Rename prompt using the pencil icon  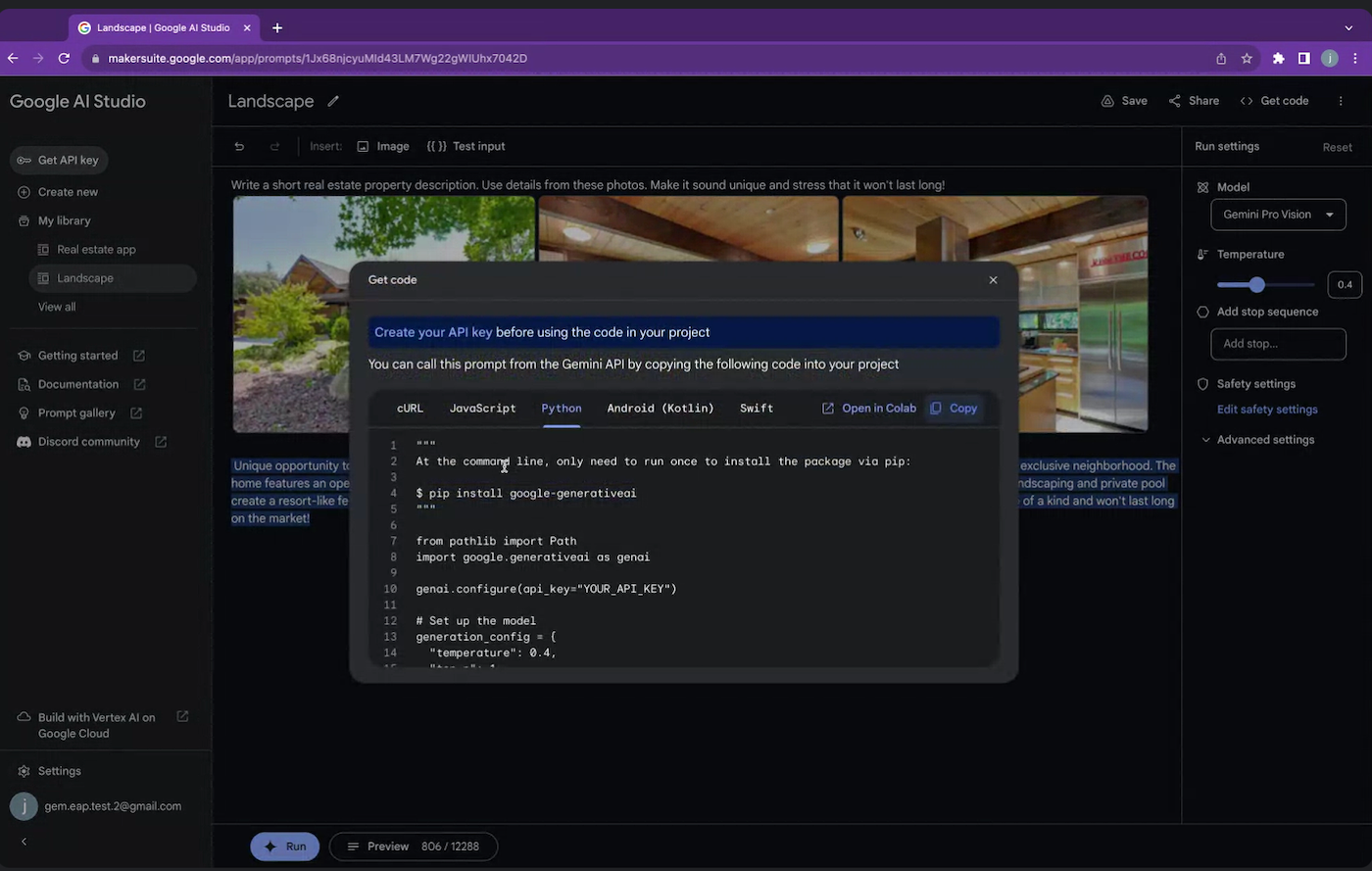[332, 101]
